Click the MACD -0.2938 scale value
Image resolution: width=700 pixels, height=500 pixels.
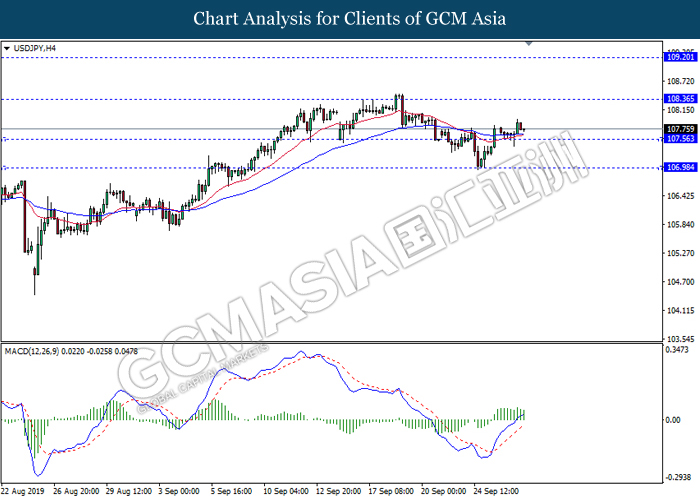coord(678,477)
